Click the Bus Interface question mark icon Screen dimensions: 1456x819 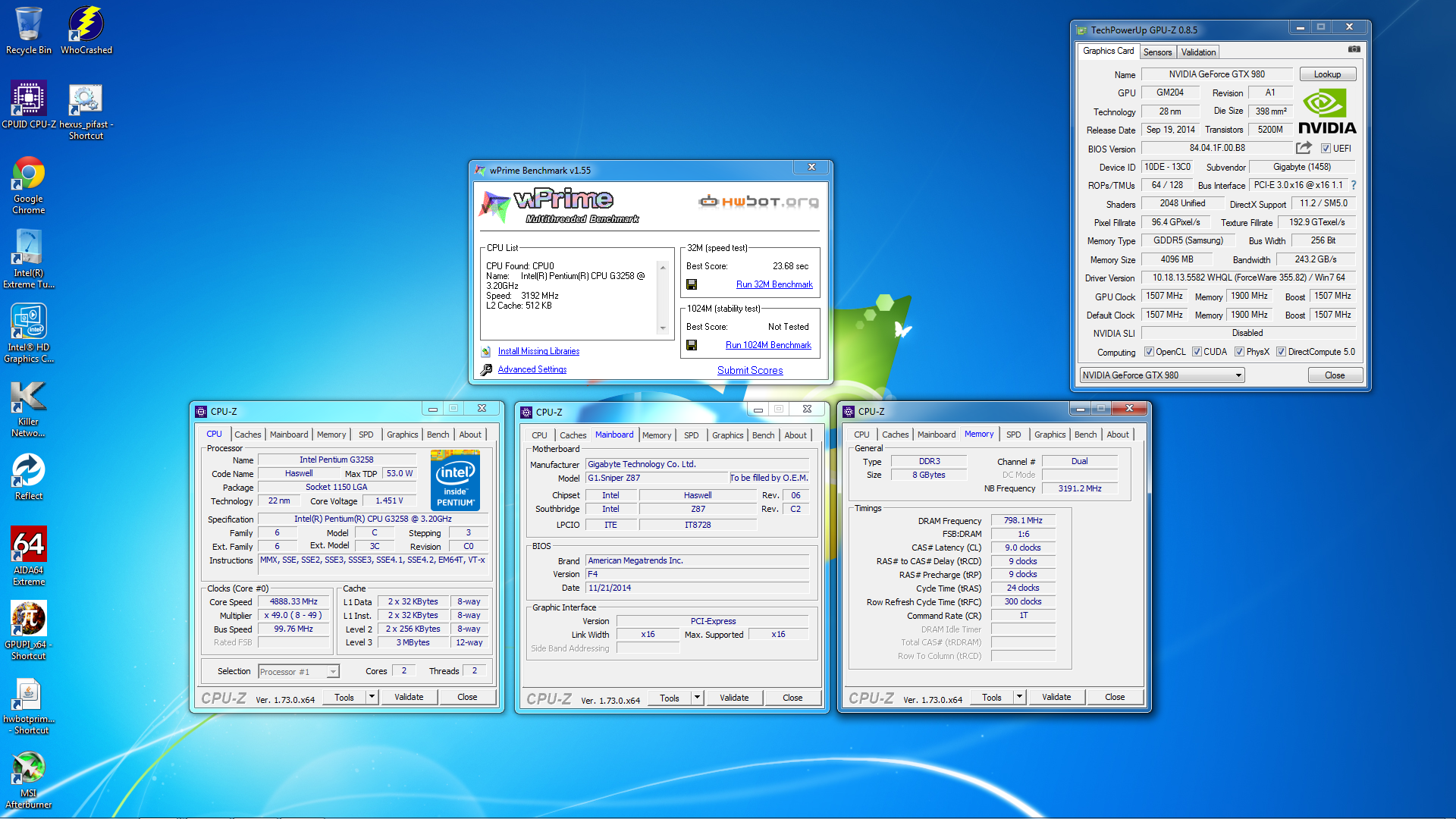[1354, 185]
